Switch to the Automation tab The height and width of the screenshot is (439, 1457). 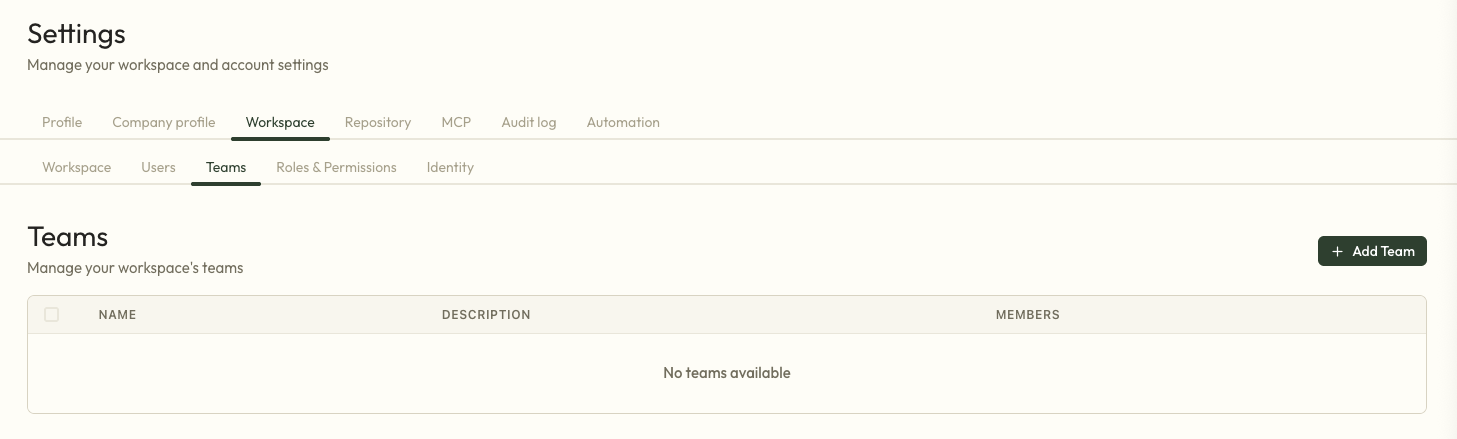623,122
